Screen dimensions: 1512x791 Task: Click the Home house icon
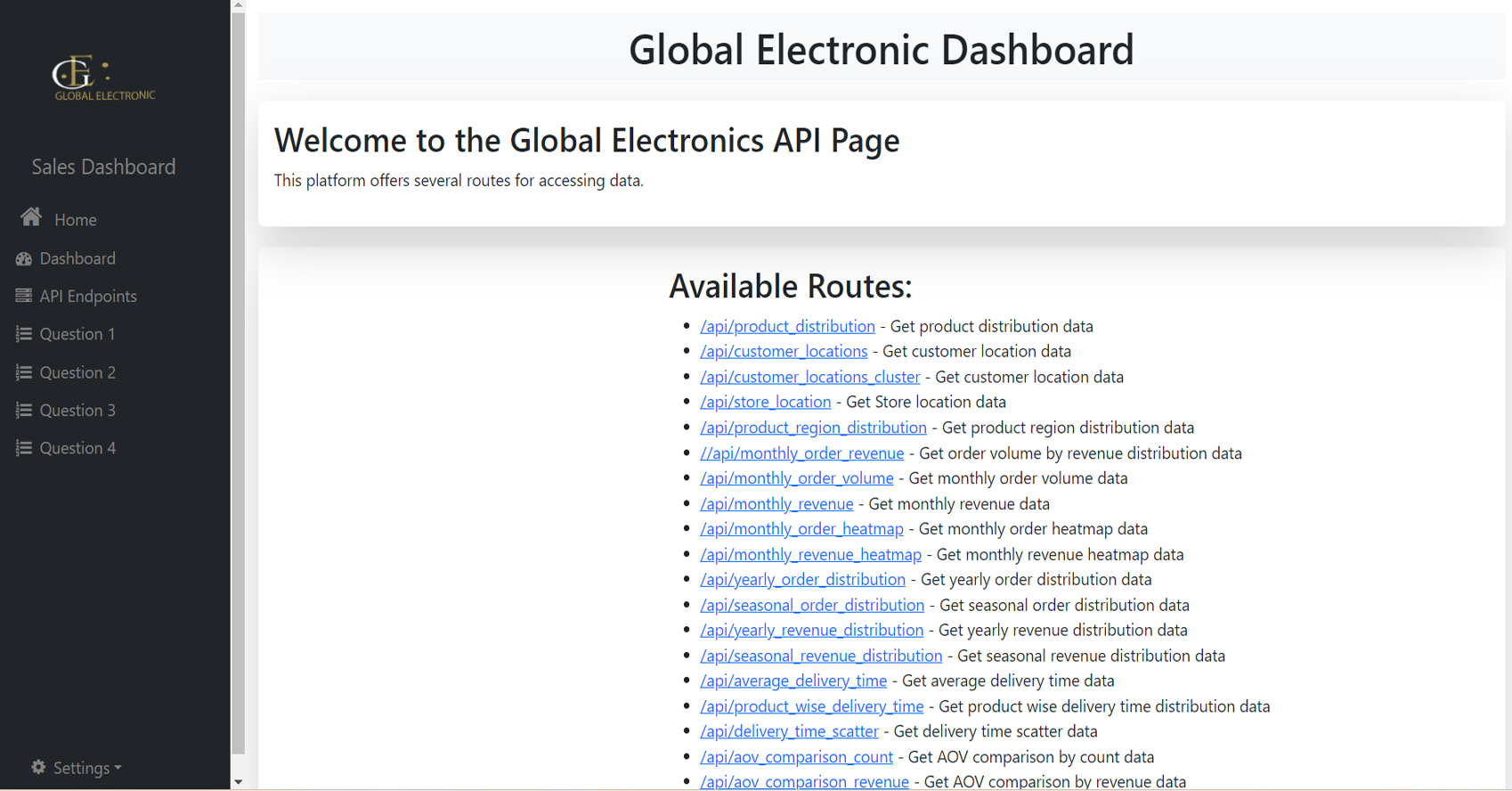tap(31, 217)
